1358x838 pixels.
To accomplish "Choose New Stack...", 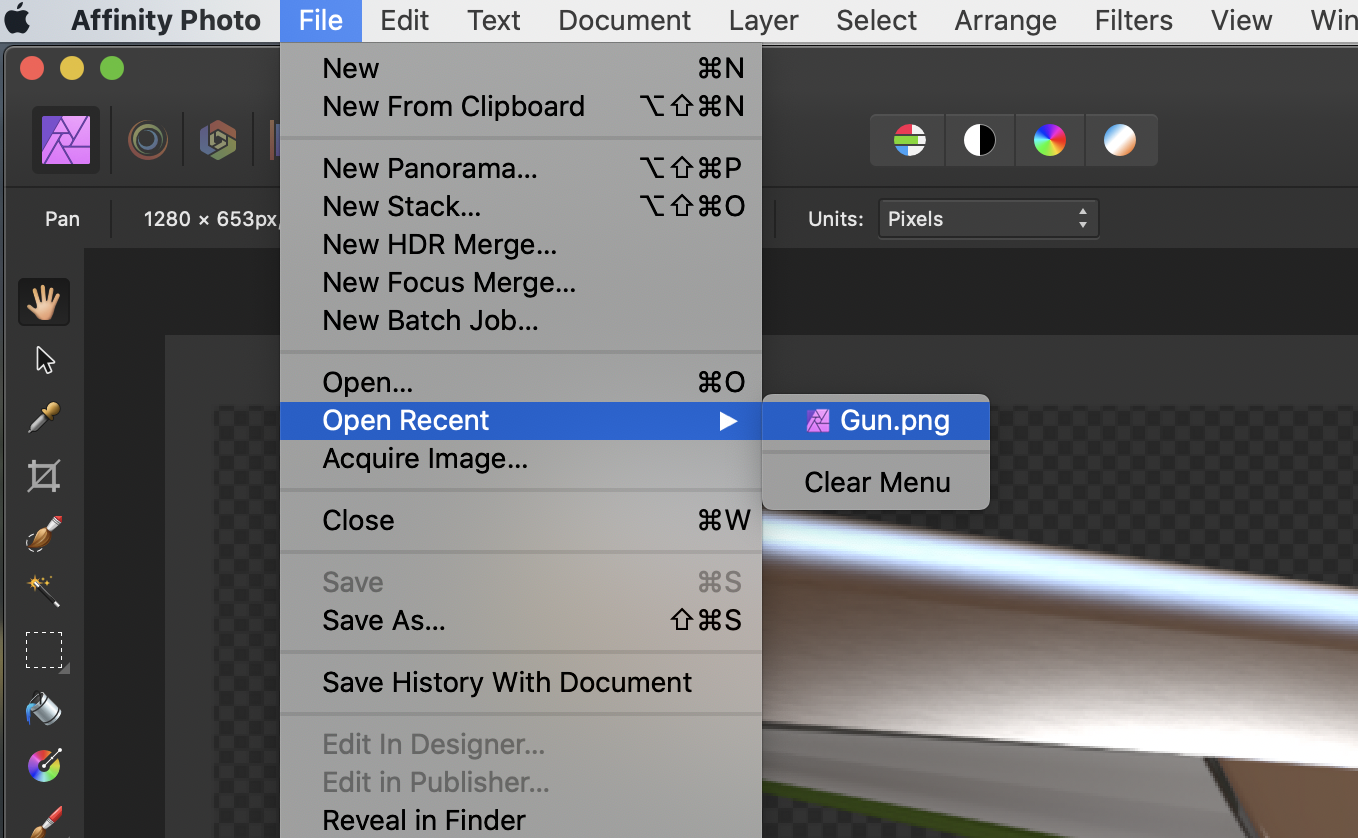I will coord(521,206).
